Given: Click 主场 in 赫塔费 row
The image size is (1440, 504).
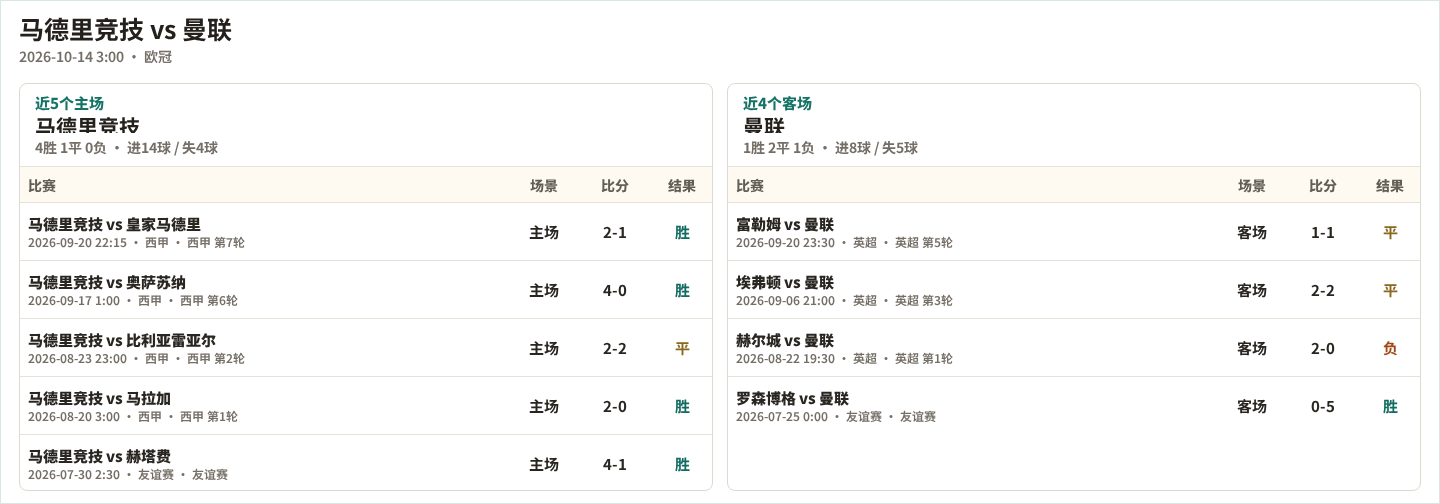Looking at the screenshot, I should (544, 464).
